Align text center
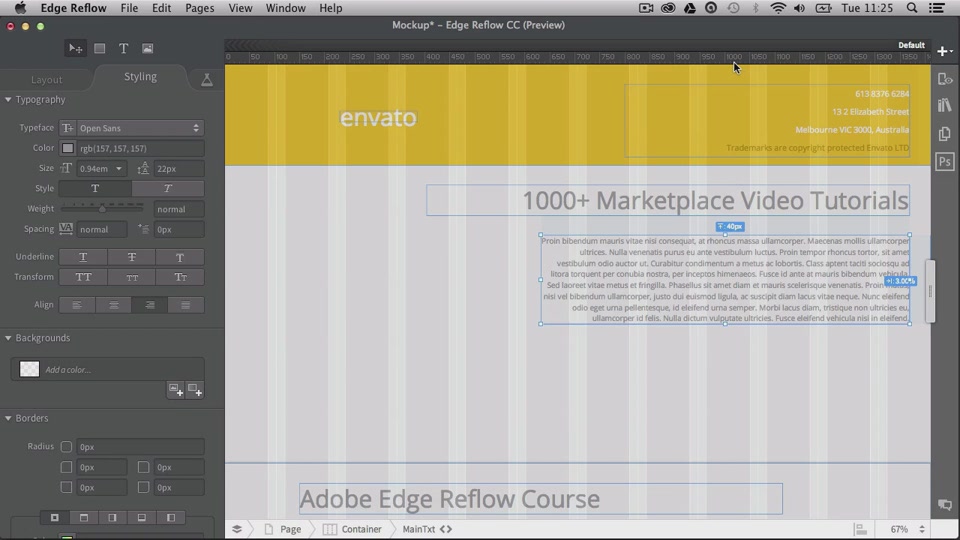 tap(113, 305)
